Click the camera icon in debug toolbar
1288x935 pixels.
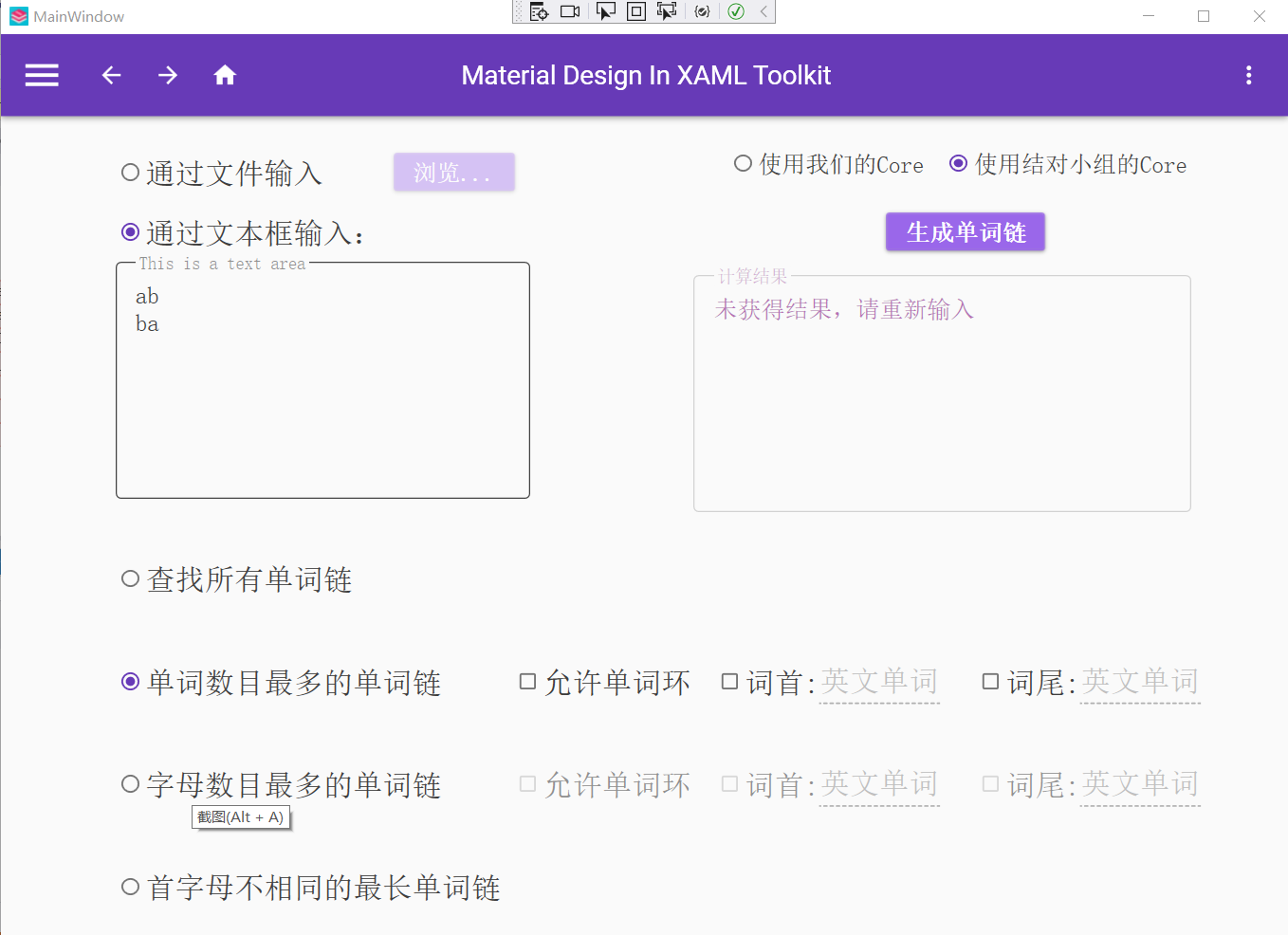(570, 11)
